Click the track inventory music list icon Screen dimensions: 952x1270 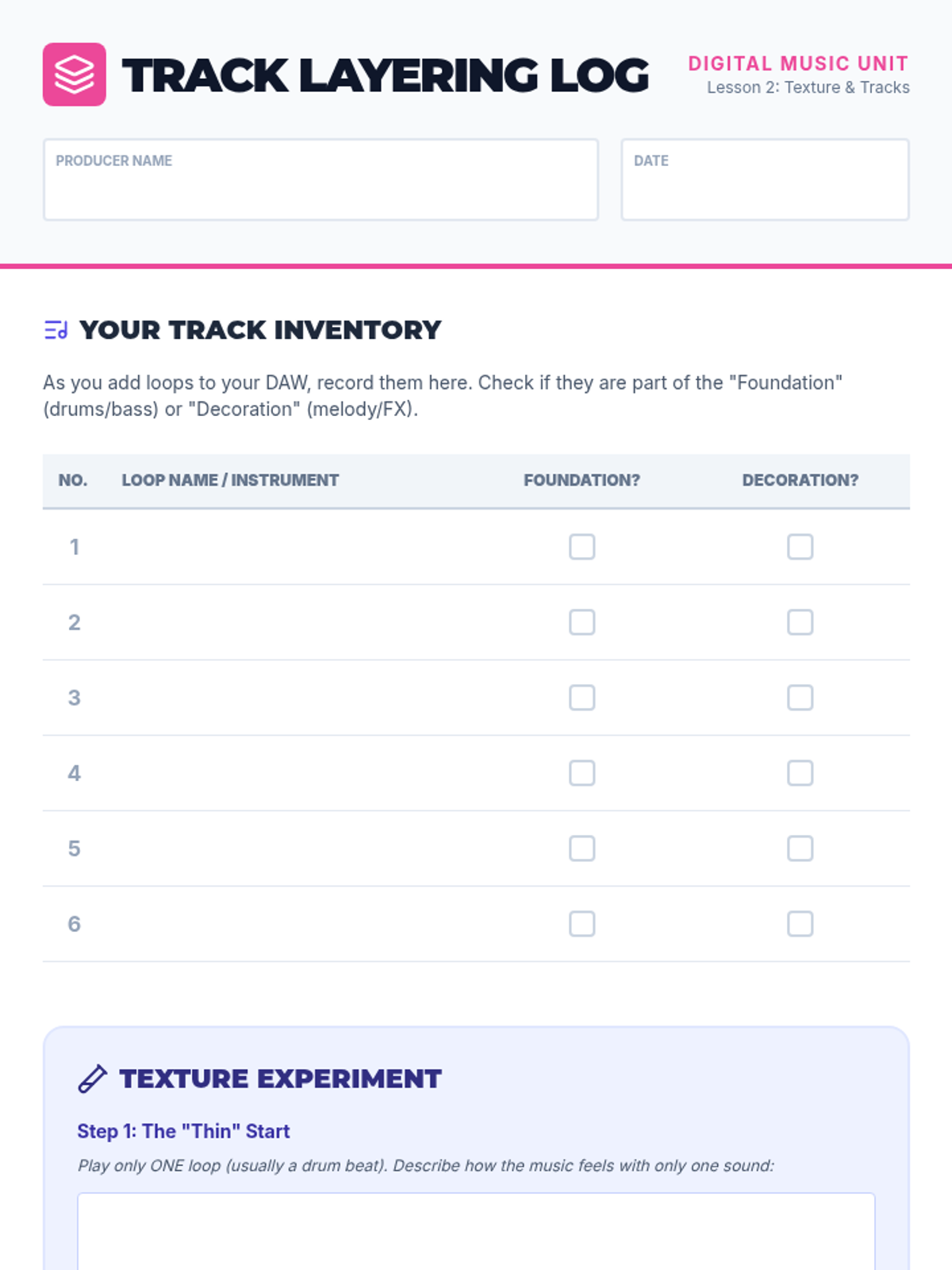[56, 329]
